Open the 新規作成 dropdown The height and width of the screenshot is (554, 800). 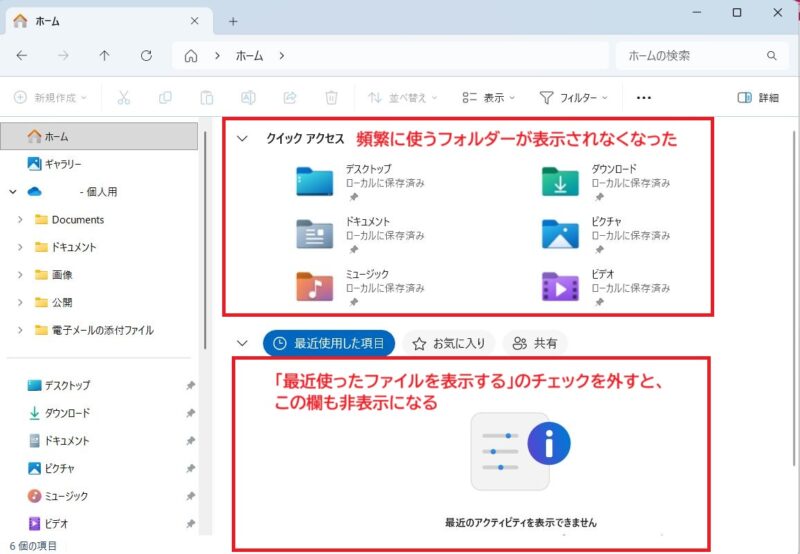coord(50,97)
